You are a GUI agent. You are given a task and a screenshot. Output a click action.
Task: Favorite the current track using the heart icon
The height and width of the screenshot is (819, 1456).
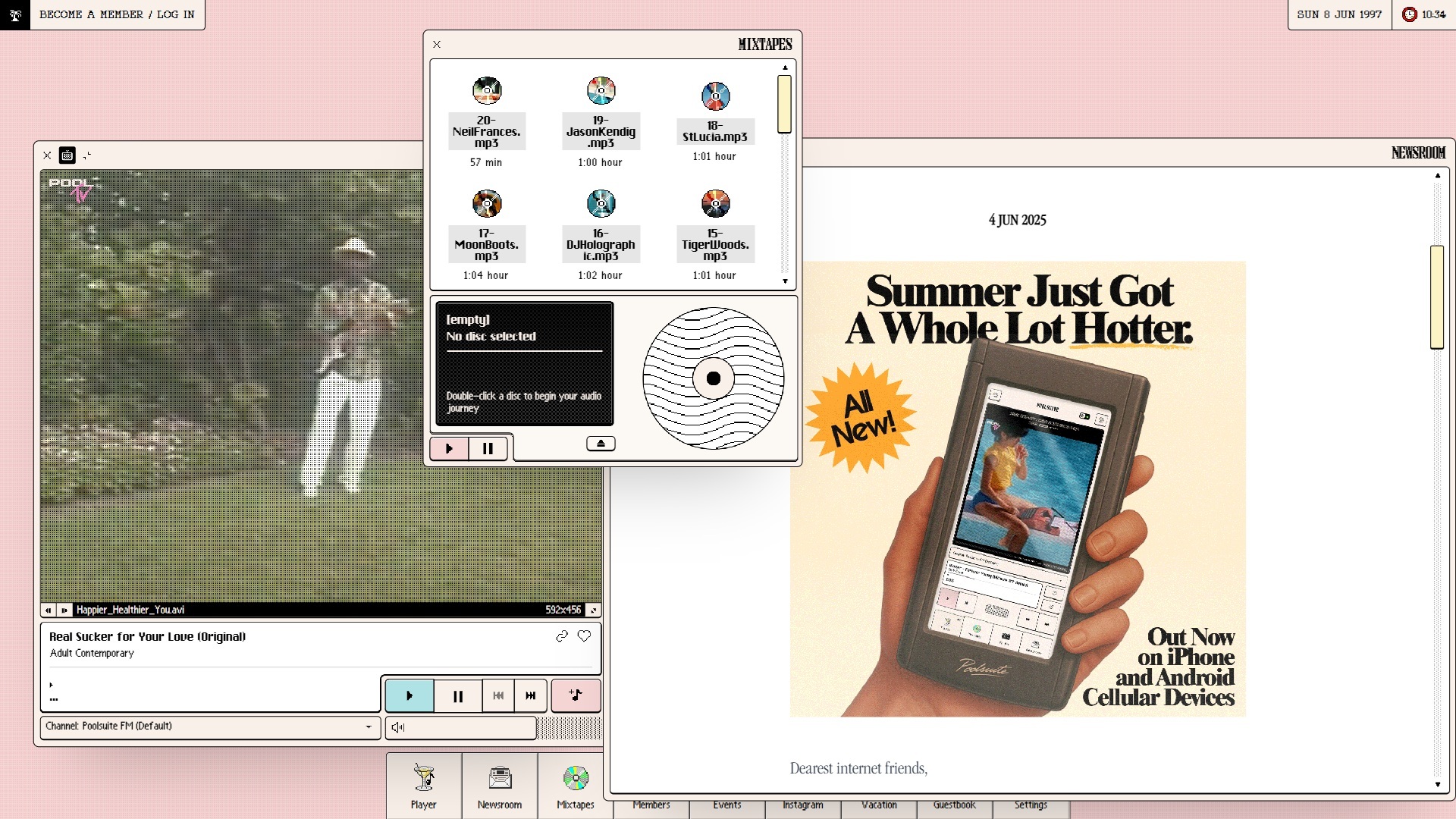coord(584,636)
